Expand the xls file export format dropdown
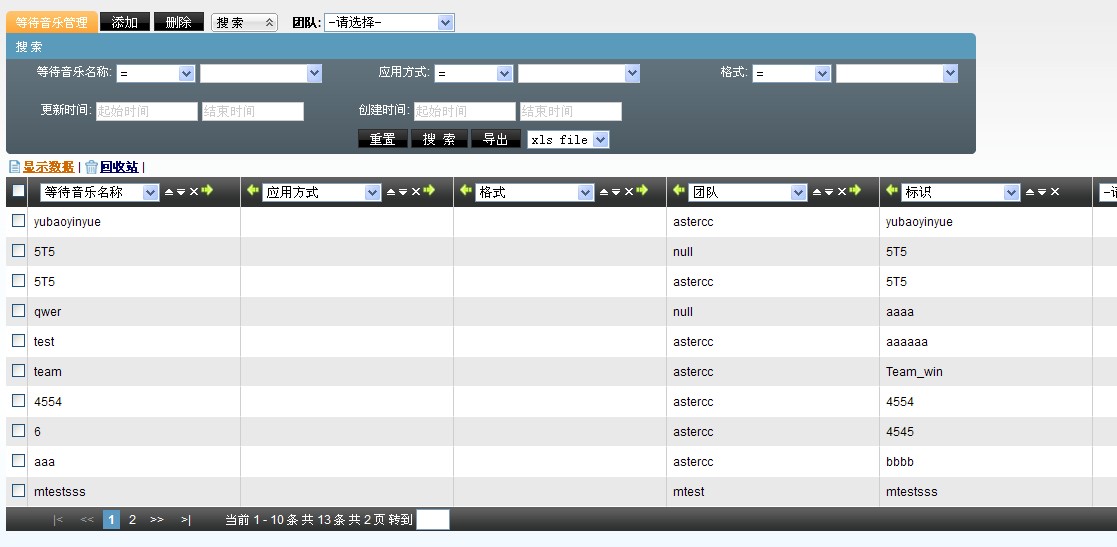The width and height of the screenshot is (1117, 547). coord(568,140)
